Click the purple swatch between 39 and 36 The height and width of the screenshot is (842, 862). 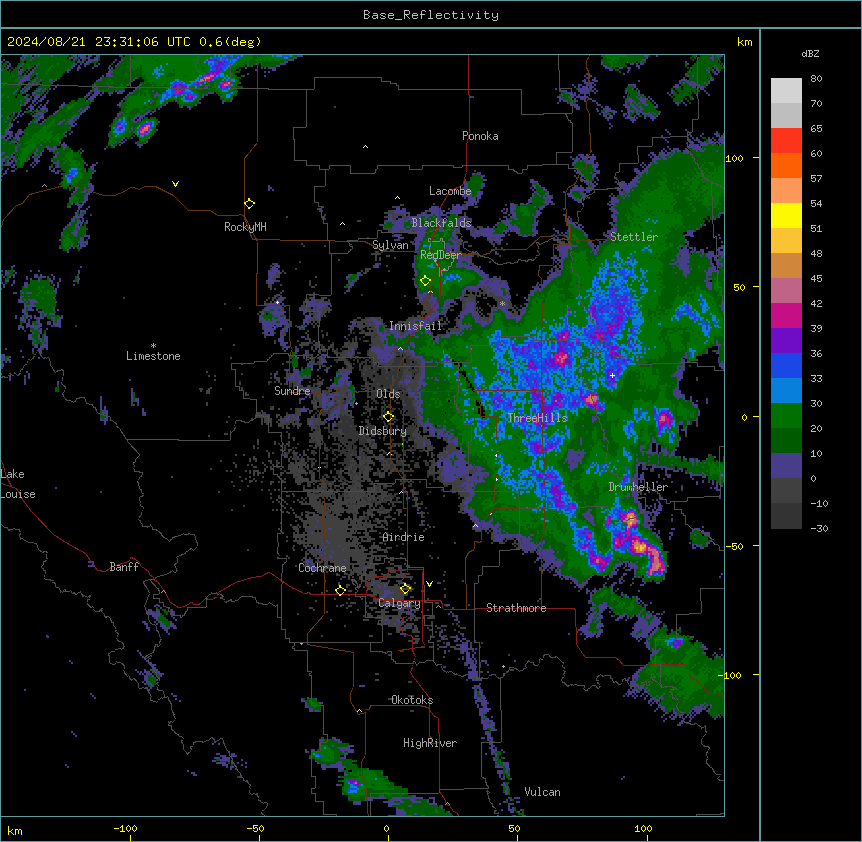(786, 341)
